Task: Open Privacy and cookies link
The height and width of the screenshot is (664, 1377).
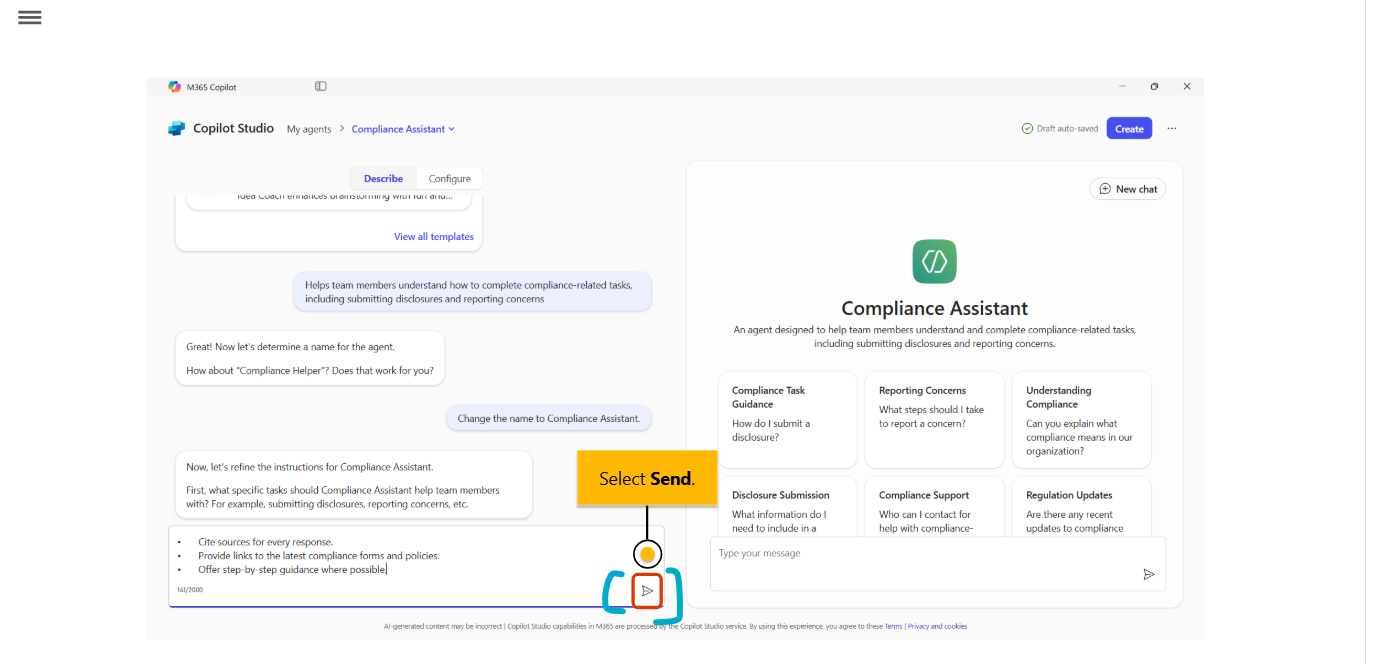Action: pos(937,627)
